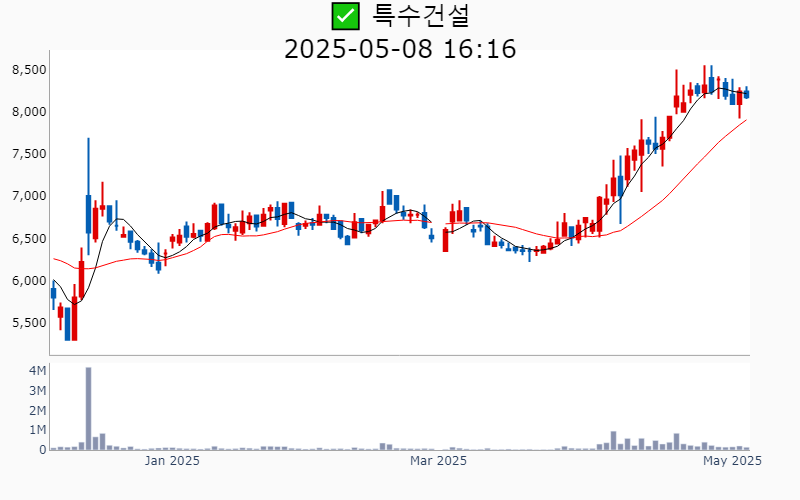Click the chart title 특수건설
800x500 pixels.
pos(420,16)
